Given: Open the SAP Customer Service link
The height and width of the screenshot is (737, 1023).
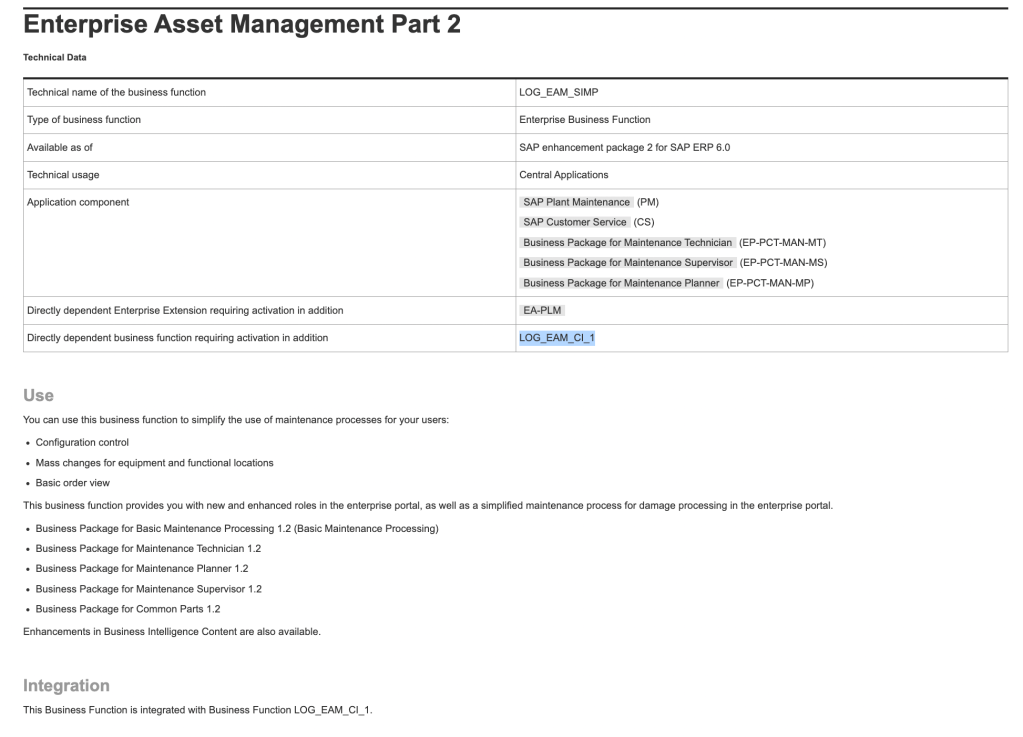Looking at the screenshot, I should pyautogui.click(x=575, y=222).
